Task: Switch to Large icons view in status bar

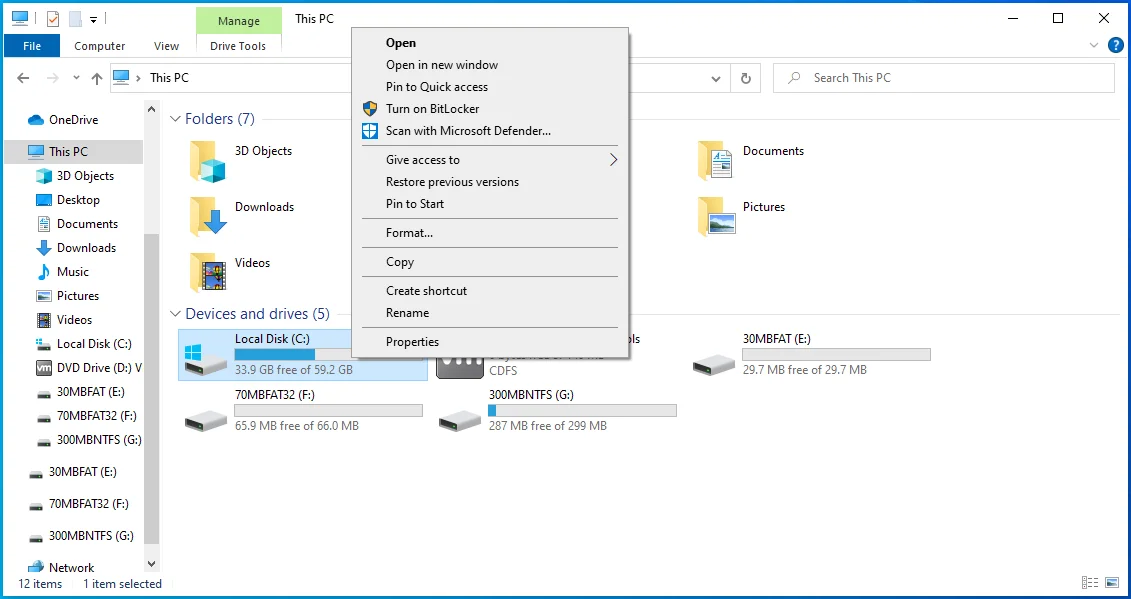Action: [1112, 582]
